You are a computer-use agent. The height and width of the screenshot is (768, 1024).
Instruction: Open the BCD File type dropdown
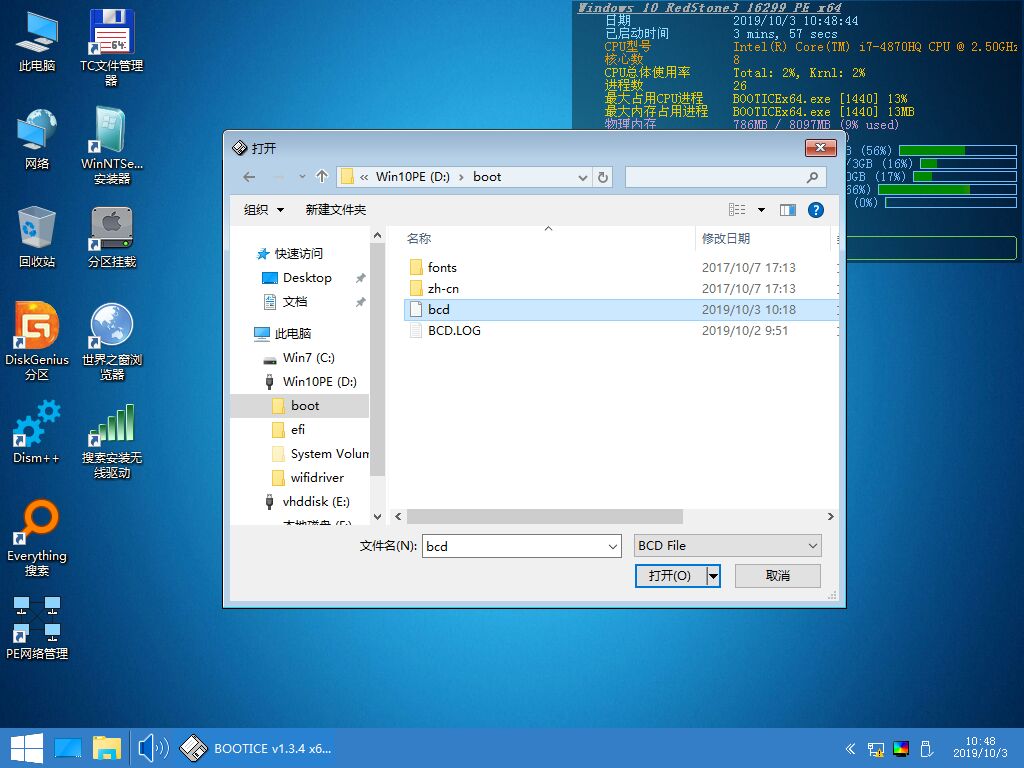point(728,545)
